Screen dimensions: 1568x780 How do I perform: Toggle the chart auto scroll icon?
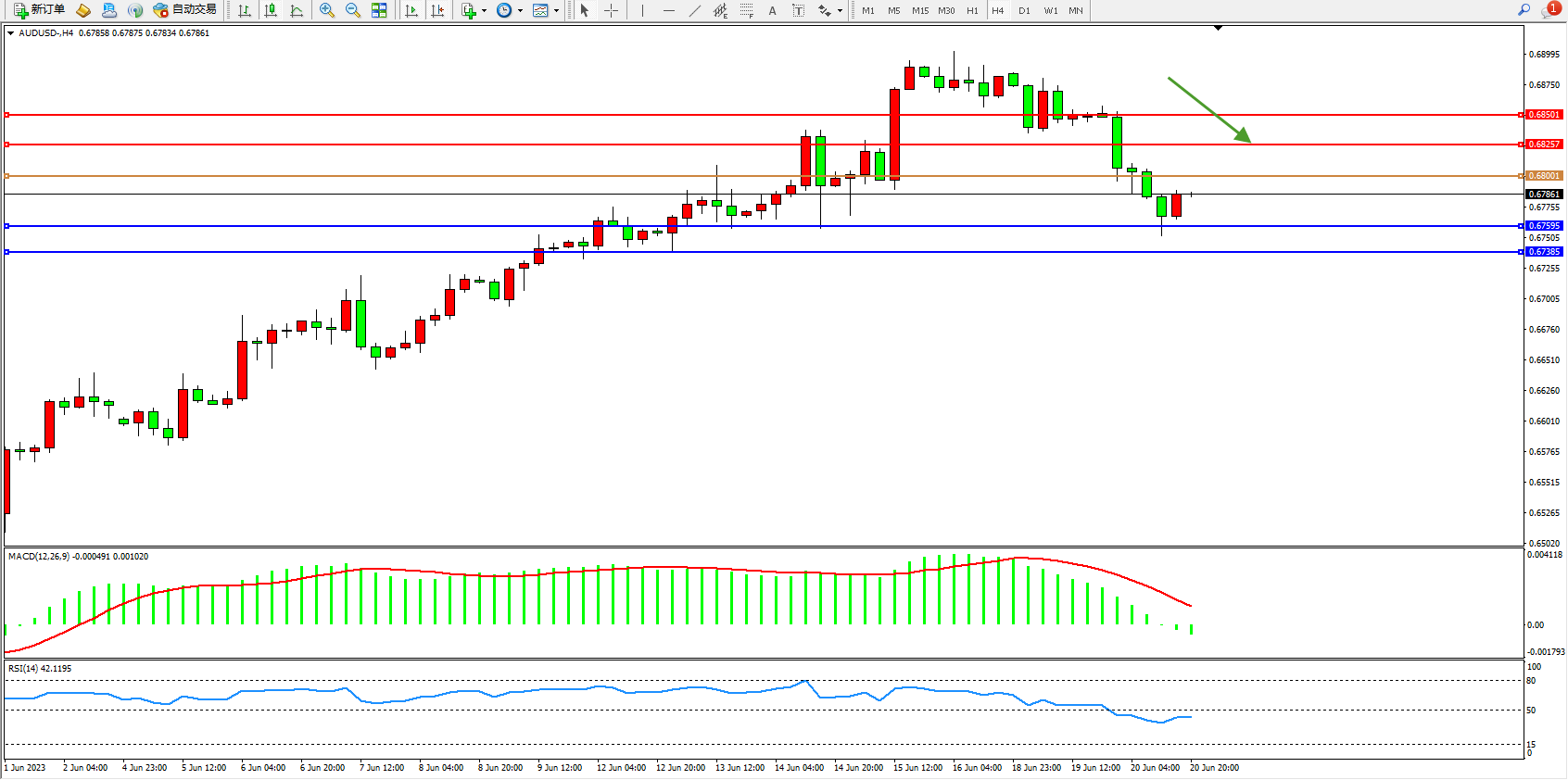[x=411, y=10]
